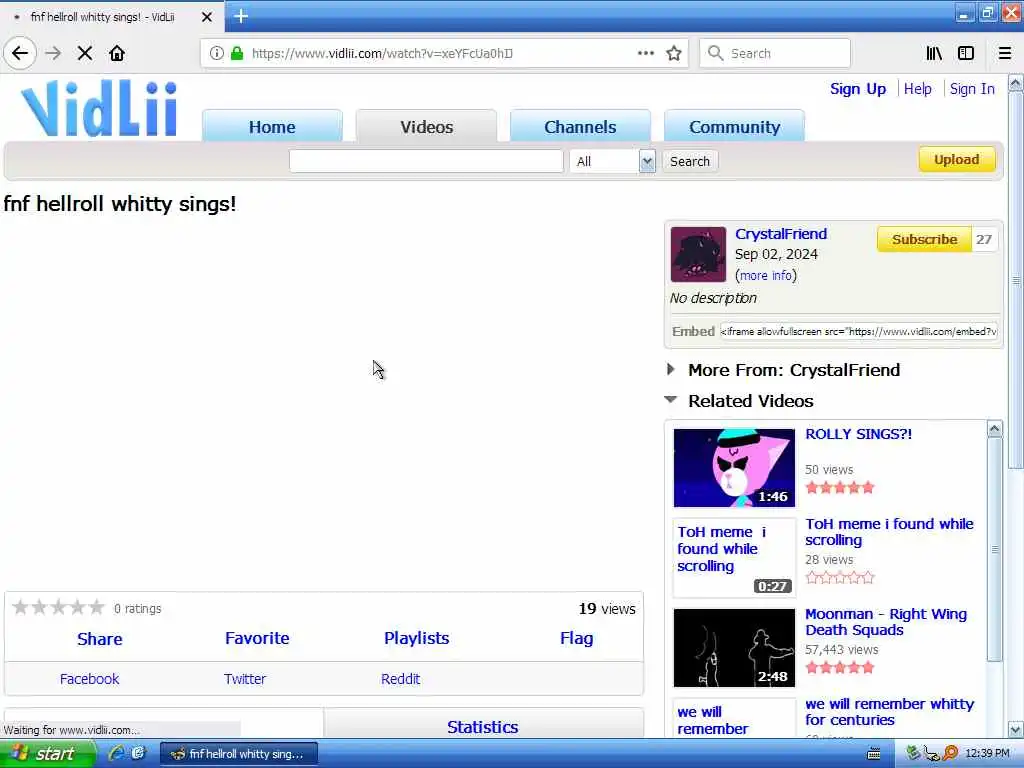
Task: Click the VidLii search text field
Action: tap(426, 161)
